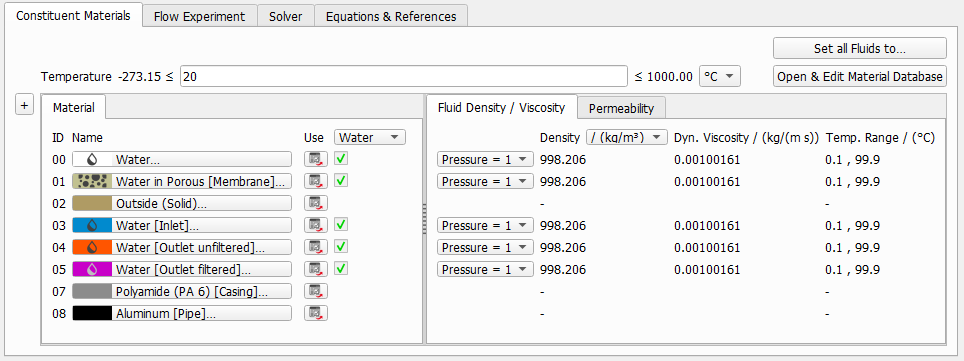Open the Water [Inlet]... material button
This screenshot has height=361, width=964.
pyautogui.click(x=182, y=225)
